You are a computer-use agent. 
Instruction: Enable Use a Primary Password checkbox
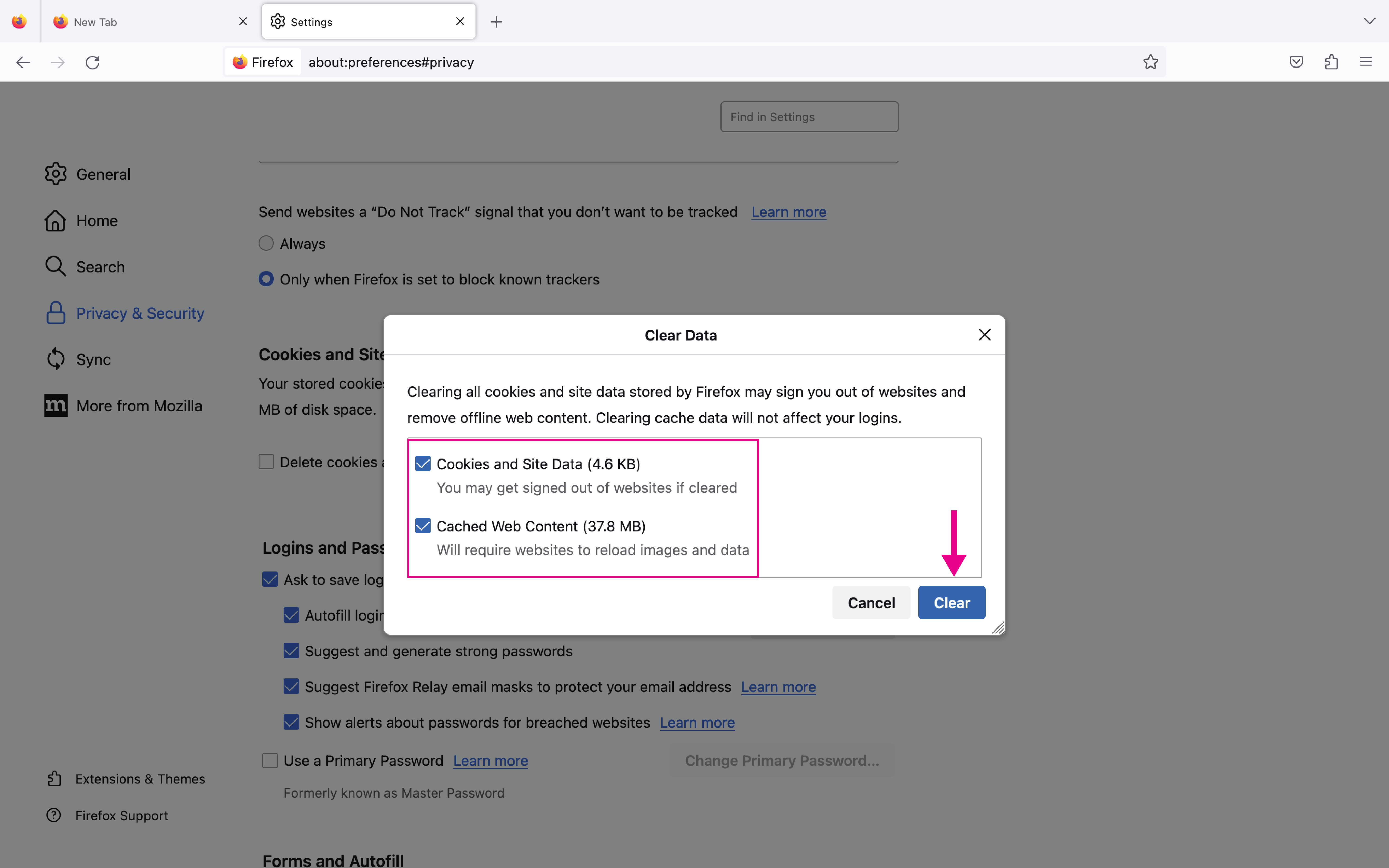coord(270,760)
